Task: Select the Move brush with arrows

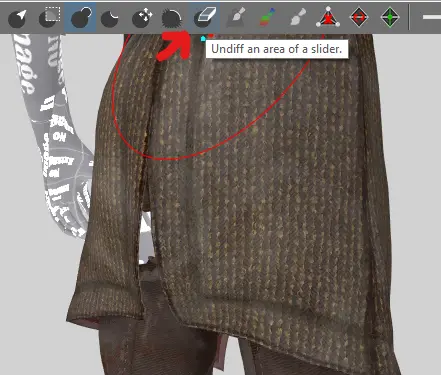Action: coord(142,18)
